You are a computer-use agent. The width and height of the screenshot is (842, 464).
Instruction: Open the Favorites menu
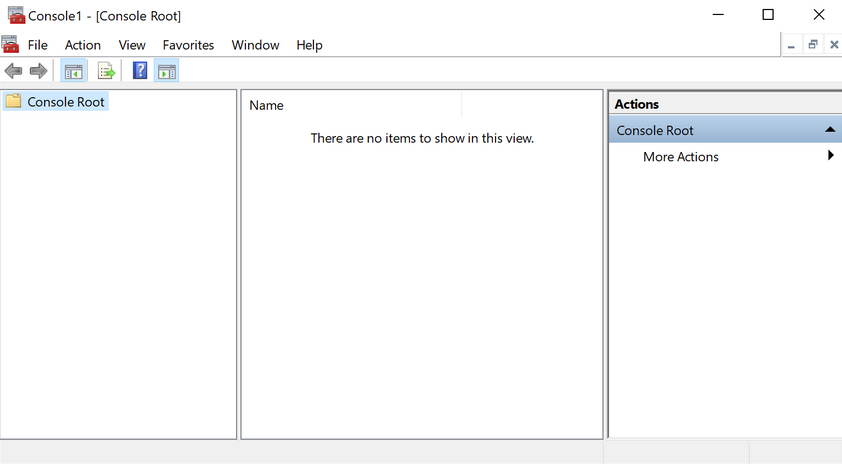(188, 45)
